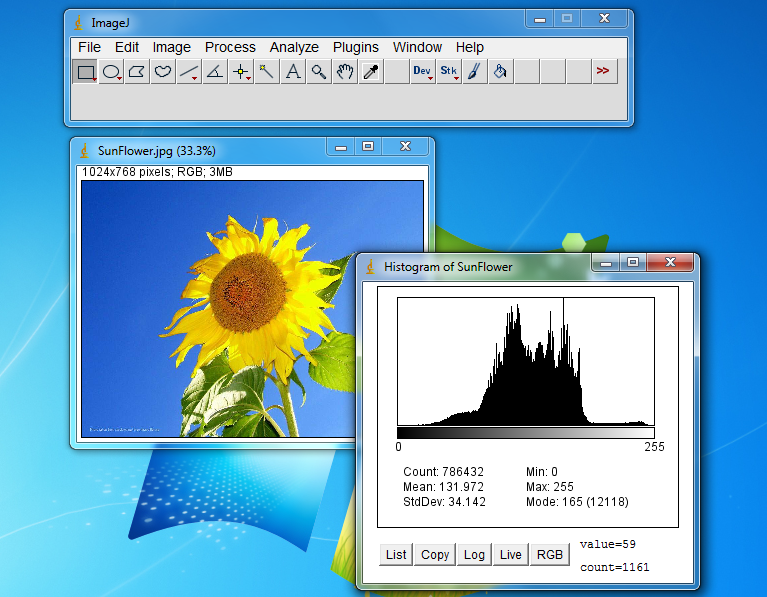The width and height of the screenshot is (767, 597).
Task: Click the 'Mean: 131.972' statistic
Action: click(443, 487)
